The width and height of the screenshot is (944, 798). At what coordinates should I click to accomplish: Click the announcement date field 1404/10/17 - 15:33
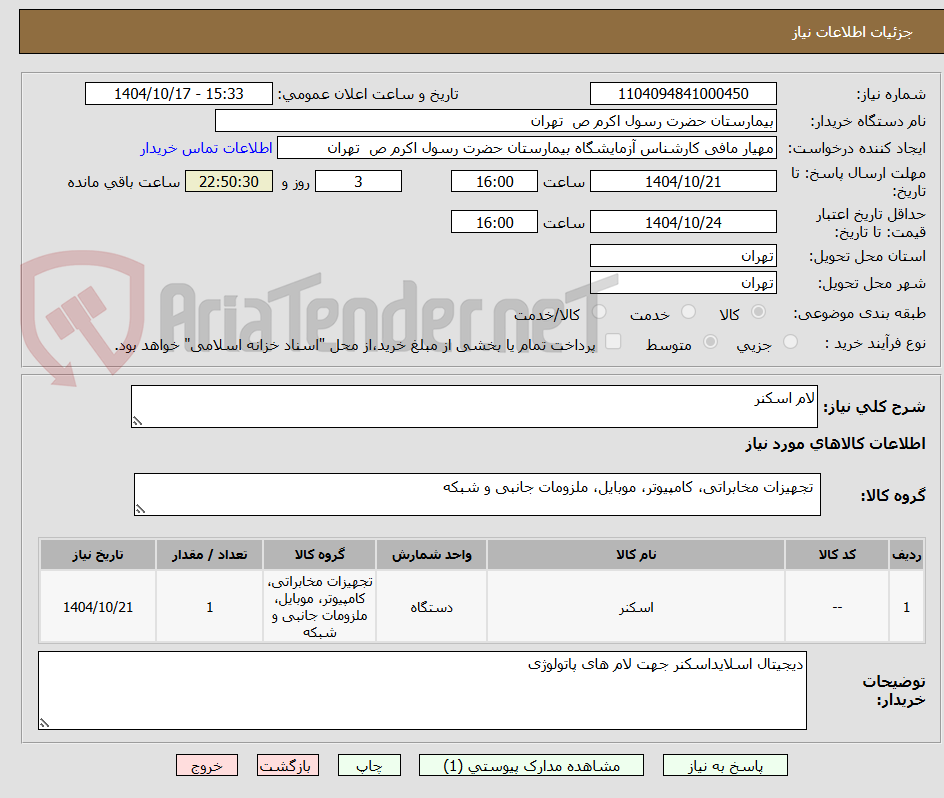click(x=179, y=94)
